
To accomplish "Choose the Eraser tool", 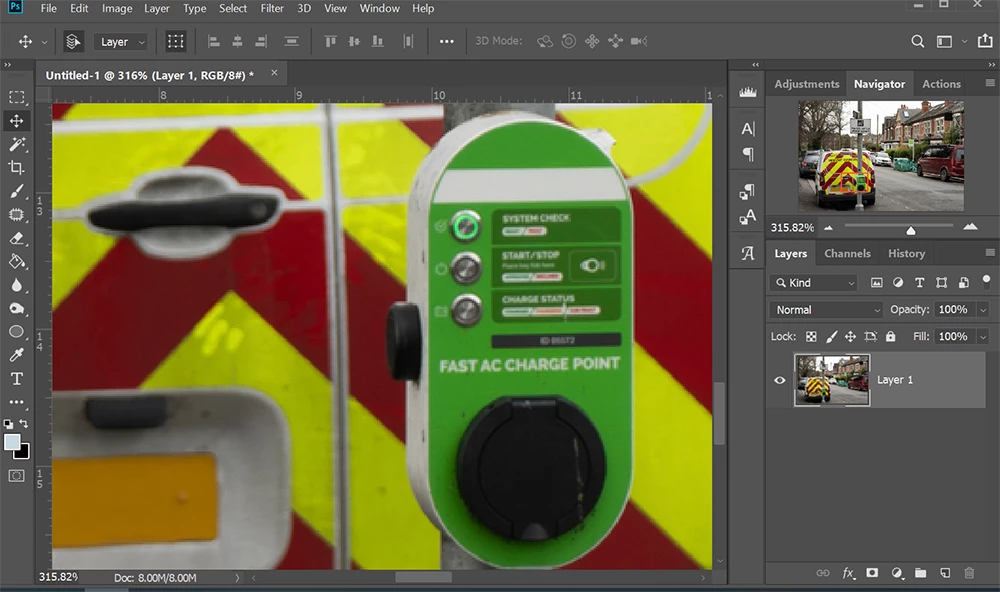I will 17,238.
